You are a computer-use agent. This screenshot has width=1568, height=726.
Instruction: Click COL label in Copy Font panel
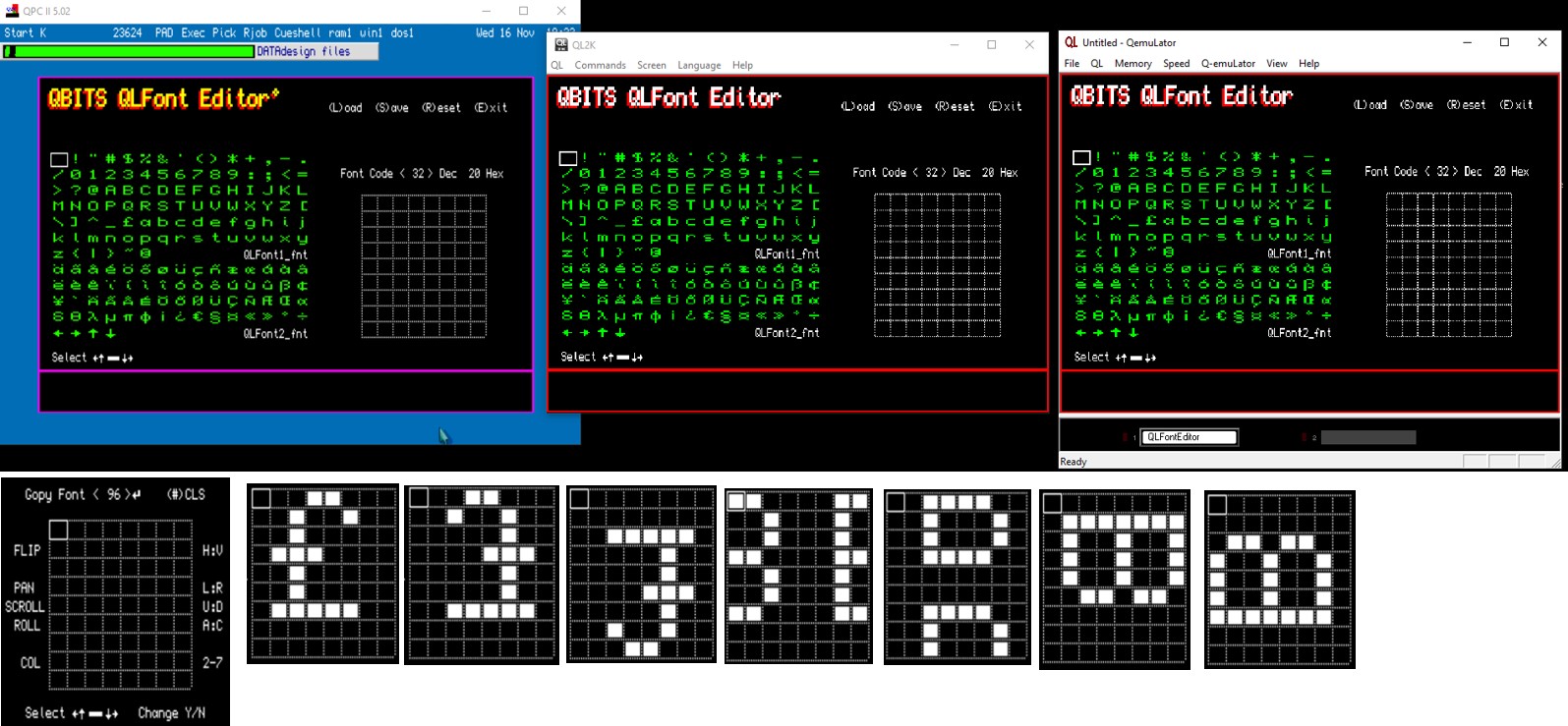[30, 663]
